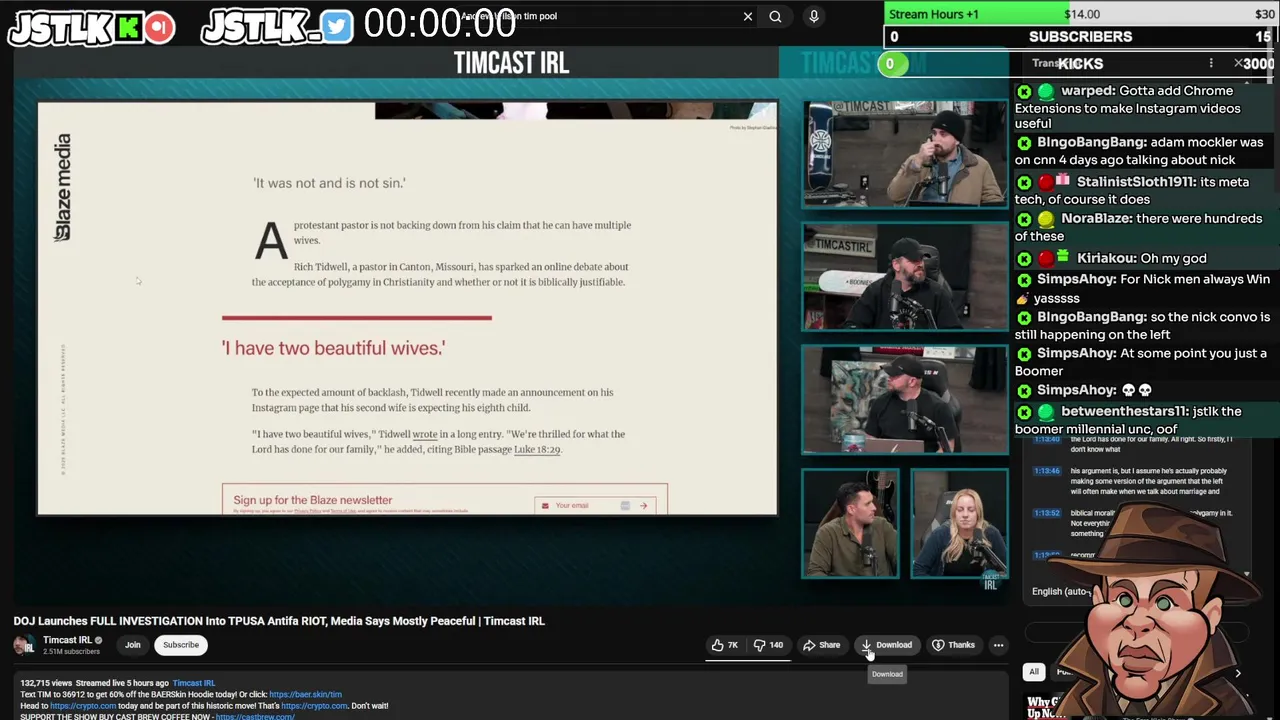Click the search magnifier icon
This screenshot has width=1280, height=720.
(x=775, y=16)
